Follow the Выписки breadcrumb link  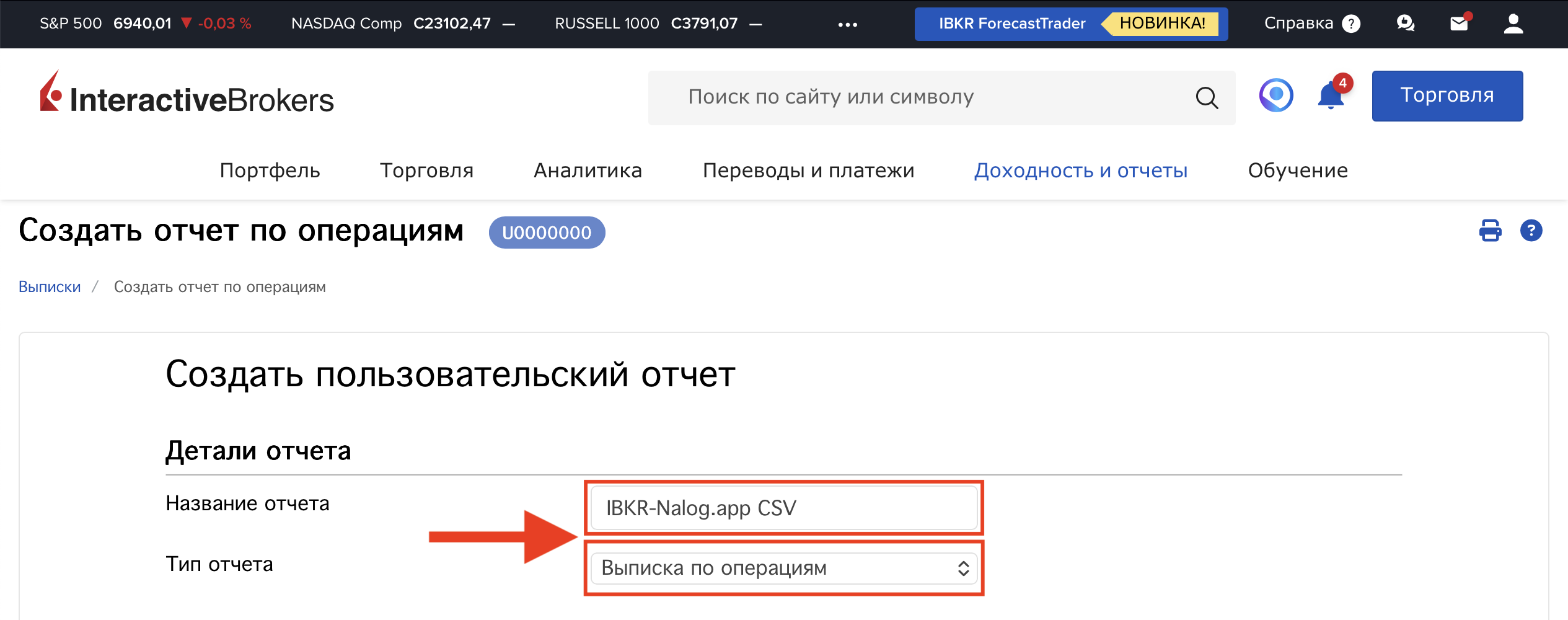pyautogui.click(x=50, y=287)
